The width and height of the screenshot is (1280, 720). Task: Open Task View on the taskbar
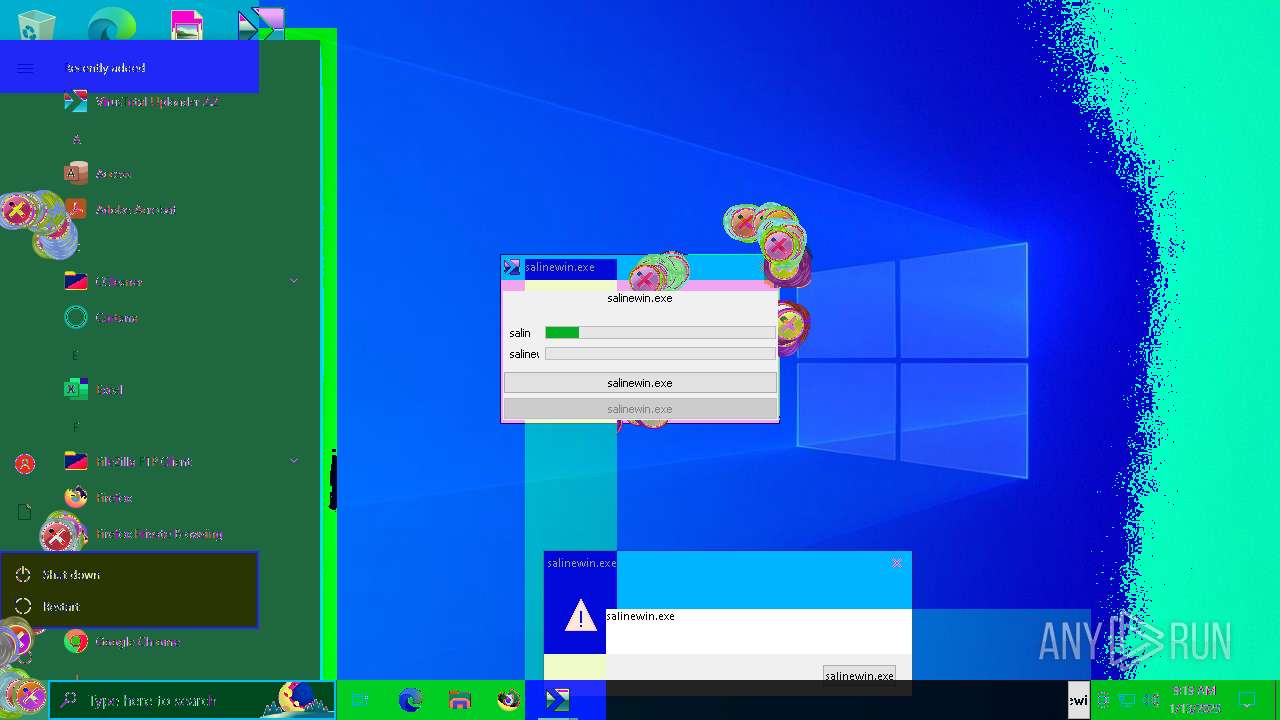360,700
